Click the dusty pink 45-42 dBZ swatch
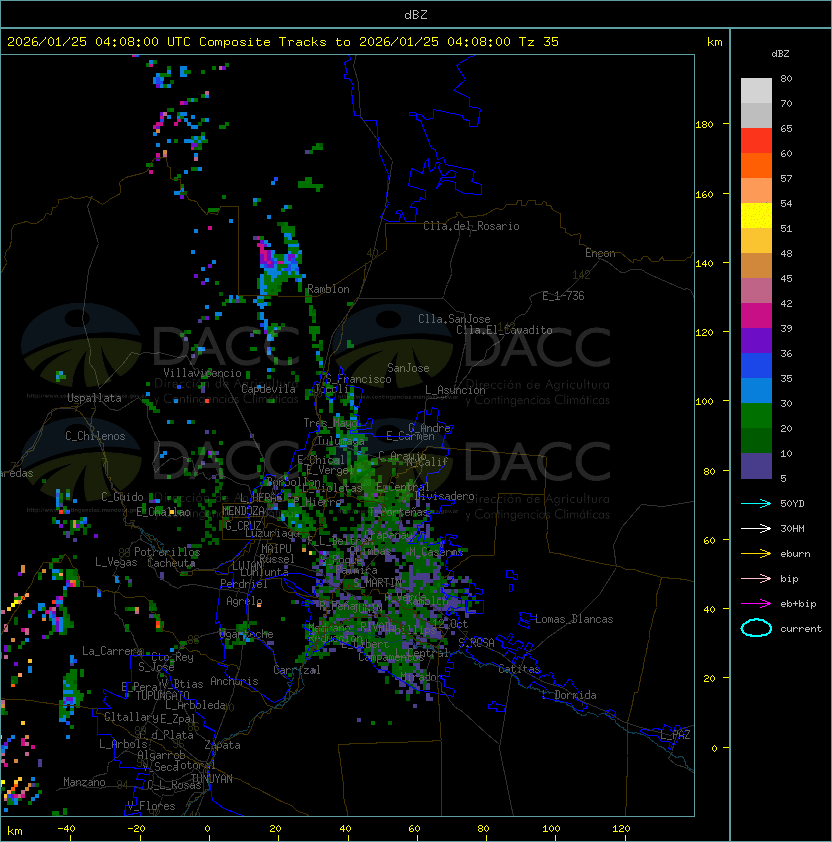 point(756,291)
